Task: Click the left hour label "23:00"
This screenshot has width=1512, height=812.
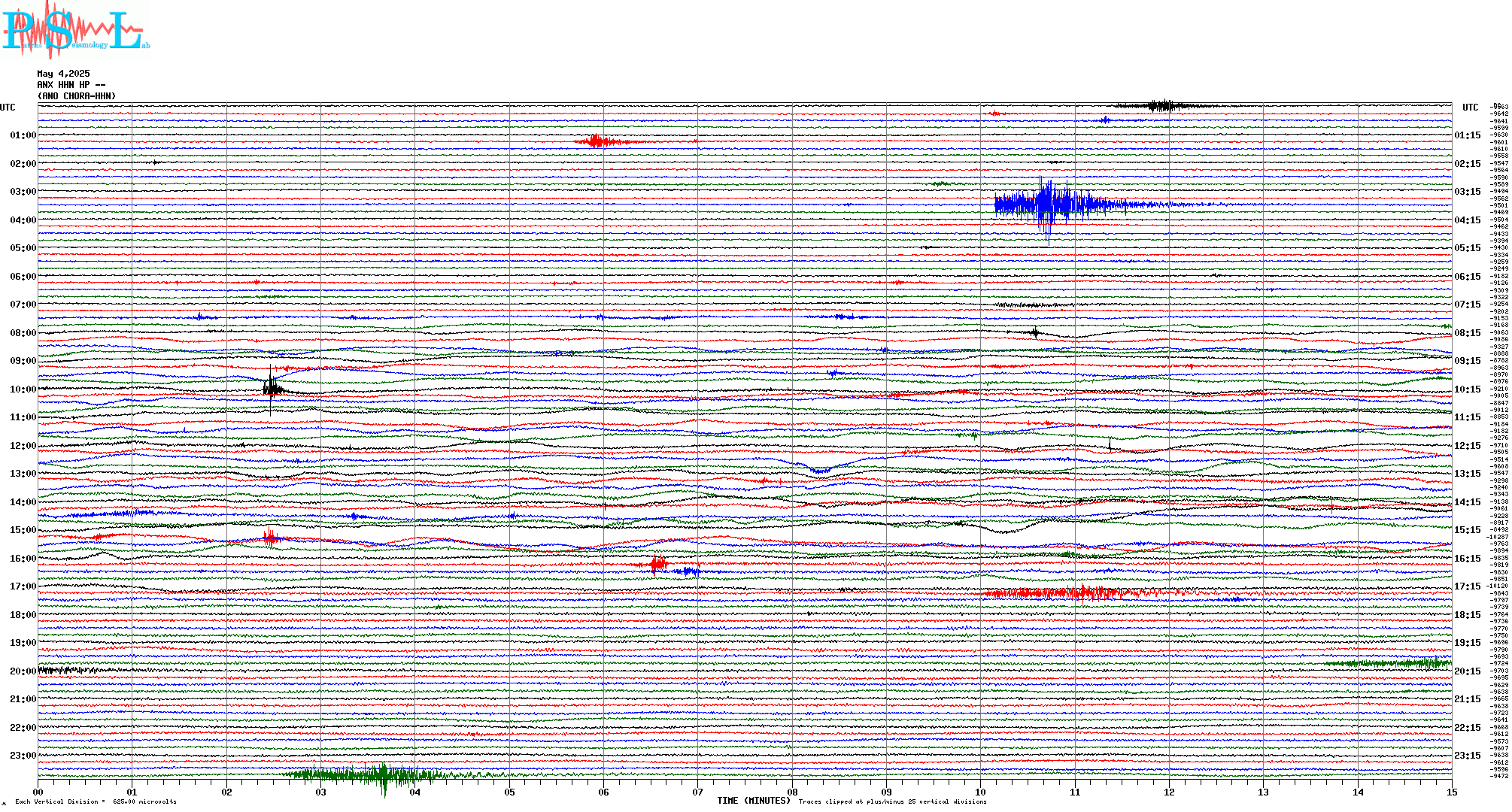Action: coord(23,756)
